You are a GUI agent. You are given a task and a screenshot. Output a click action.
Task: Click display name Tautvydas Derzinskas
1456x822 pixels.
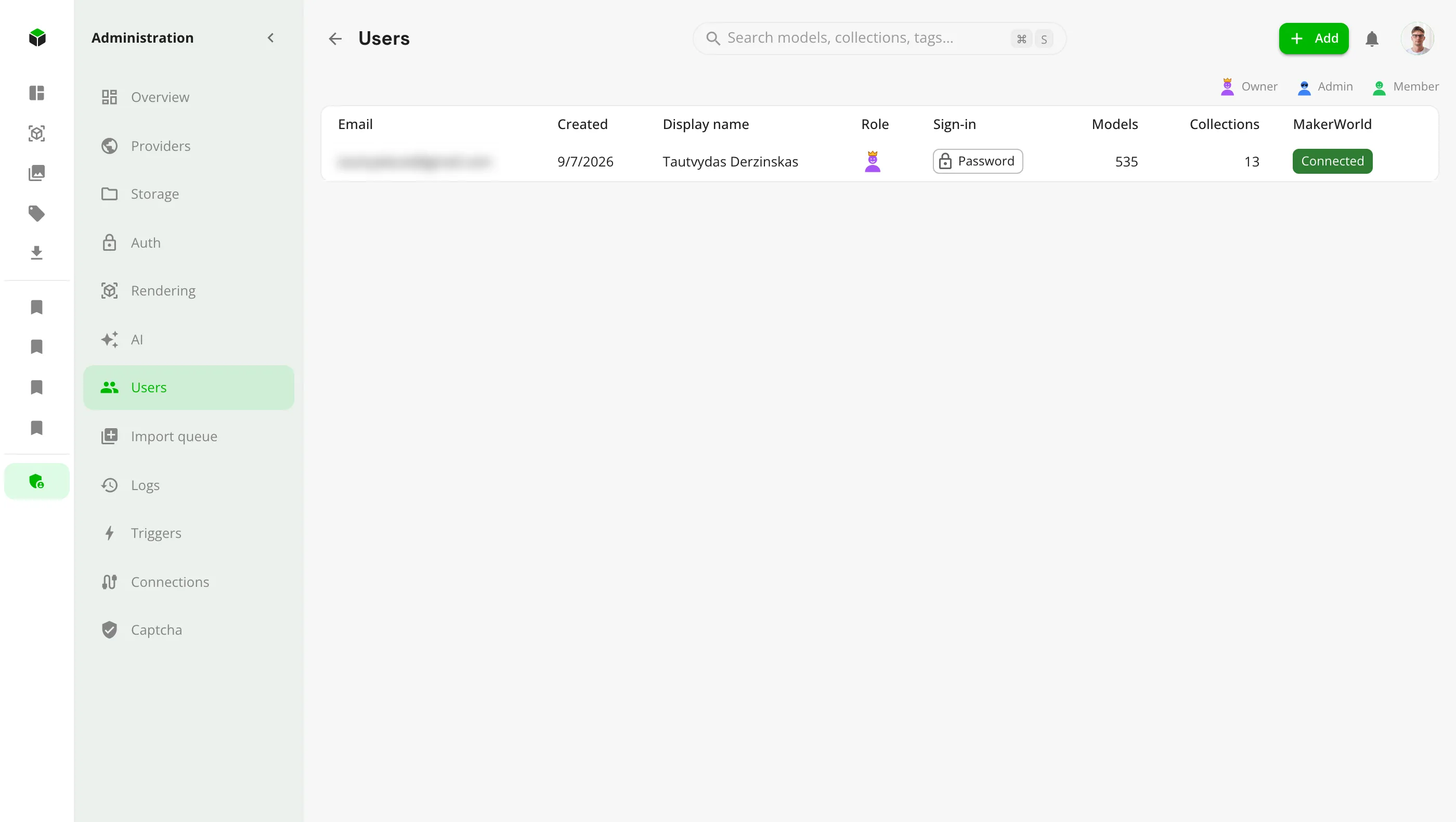point(730,162)
